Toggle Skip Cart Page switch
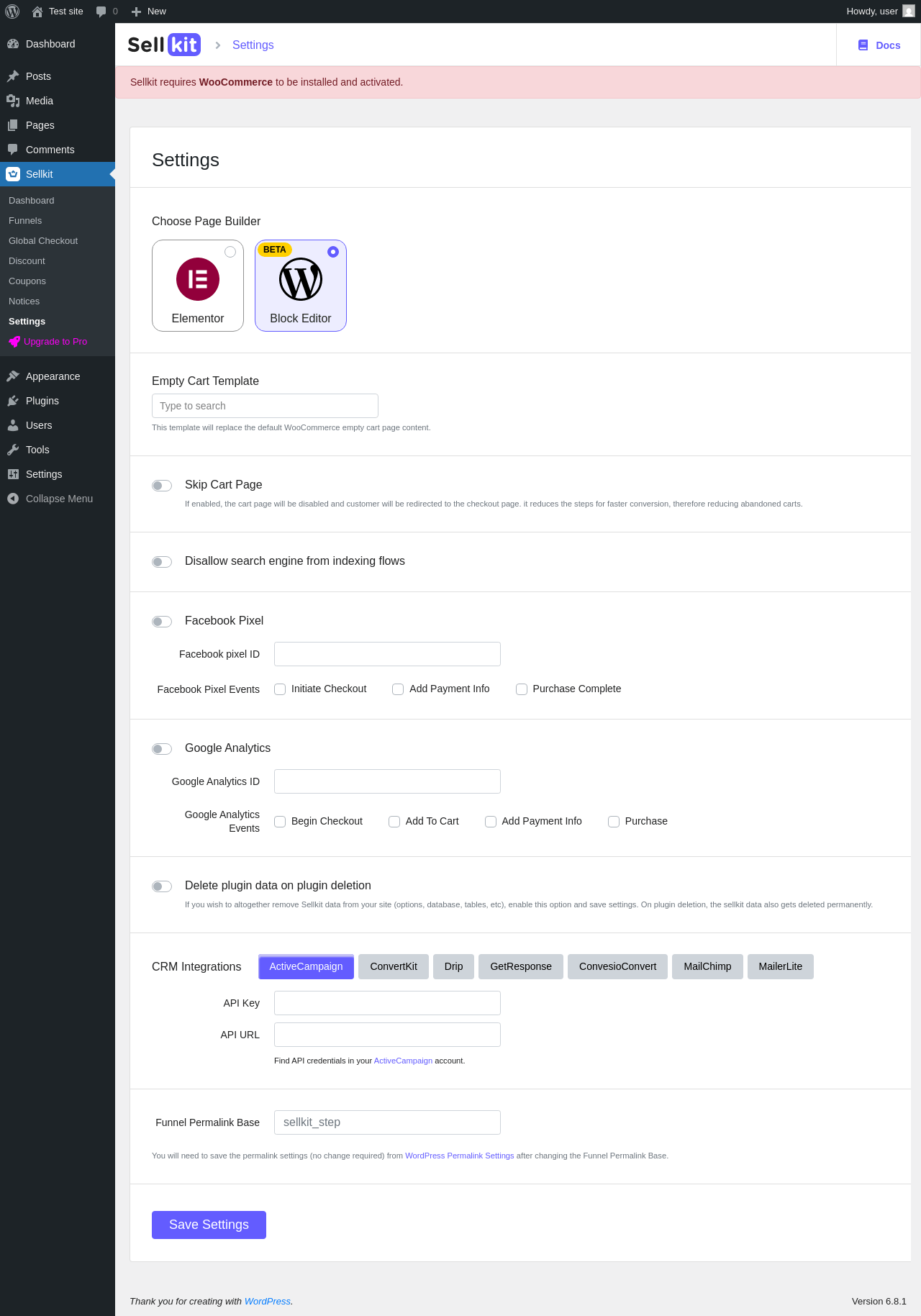921x1316 pixels. tap(162, 486)
